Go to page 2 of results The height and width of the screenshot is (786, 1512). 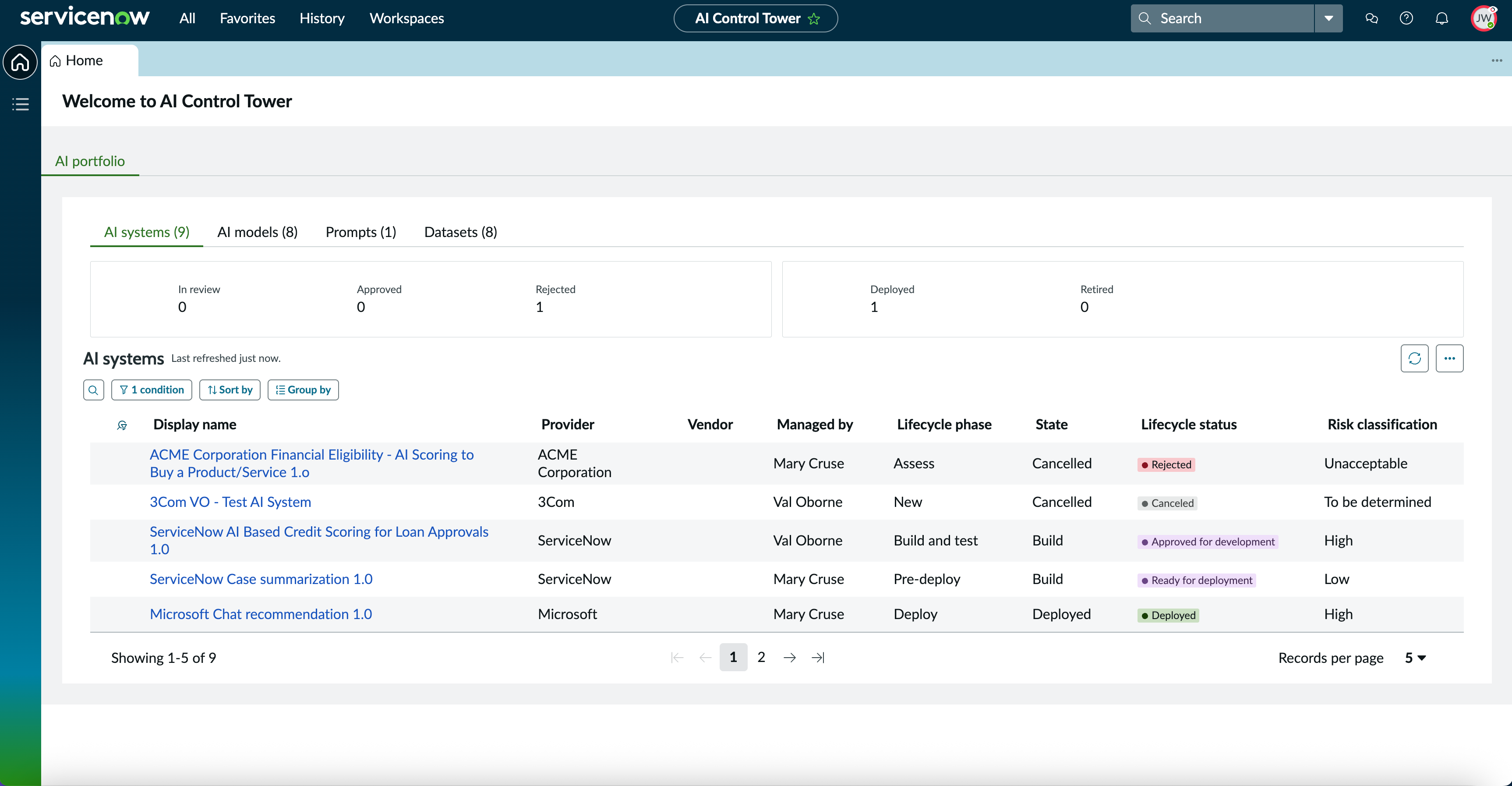pos(761,658)
